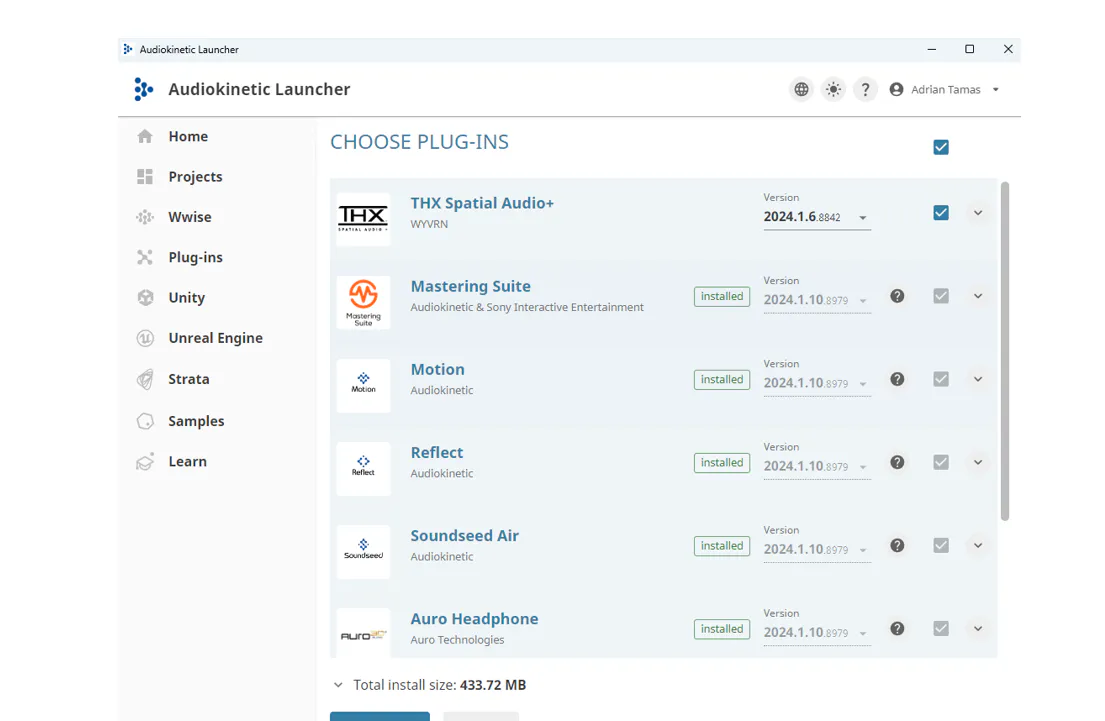Open Soundseed Air version dropdown
This screenshot has height=721, width=1105.
tap(817, 550)
